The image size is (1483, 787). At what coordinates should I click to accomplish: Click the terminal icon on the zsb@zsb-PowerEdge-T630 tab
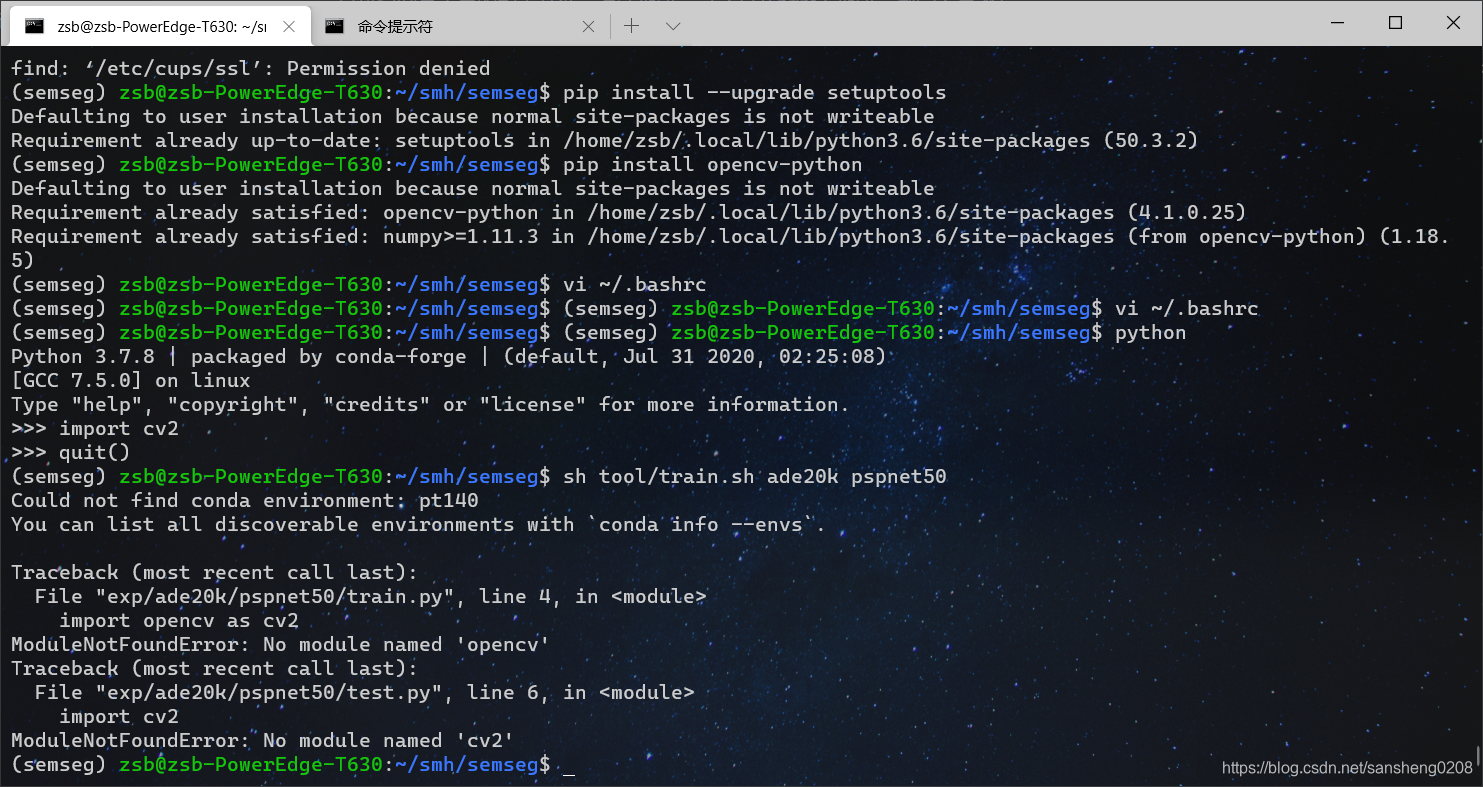(x=34, y=26)
